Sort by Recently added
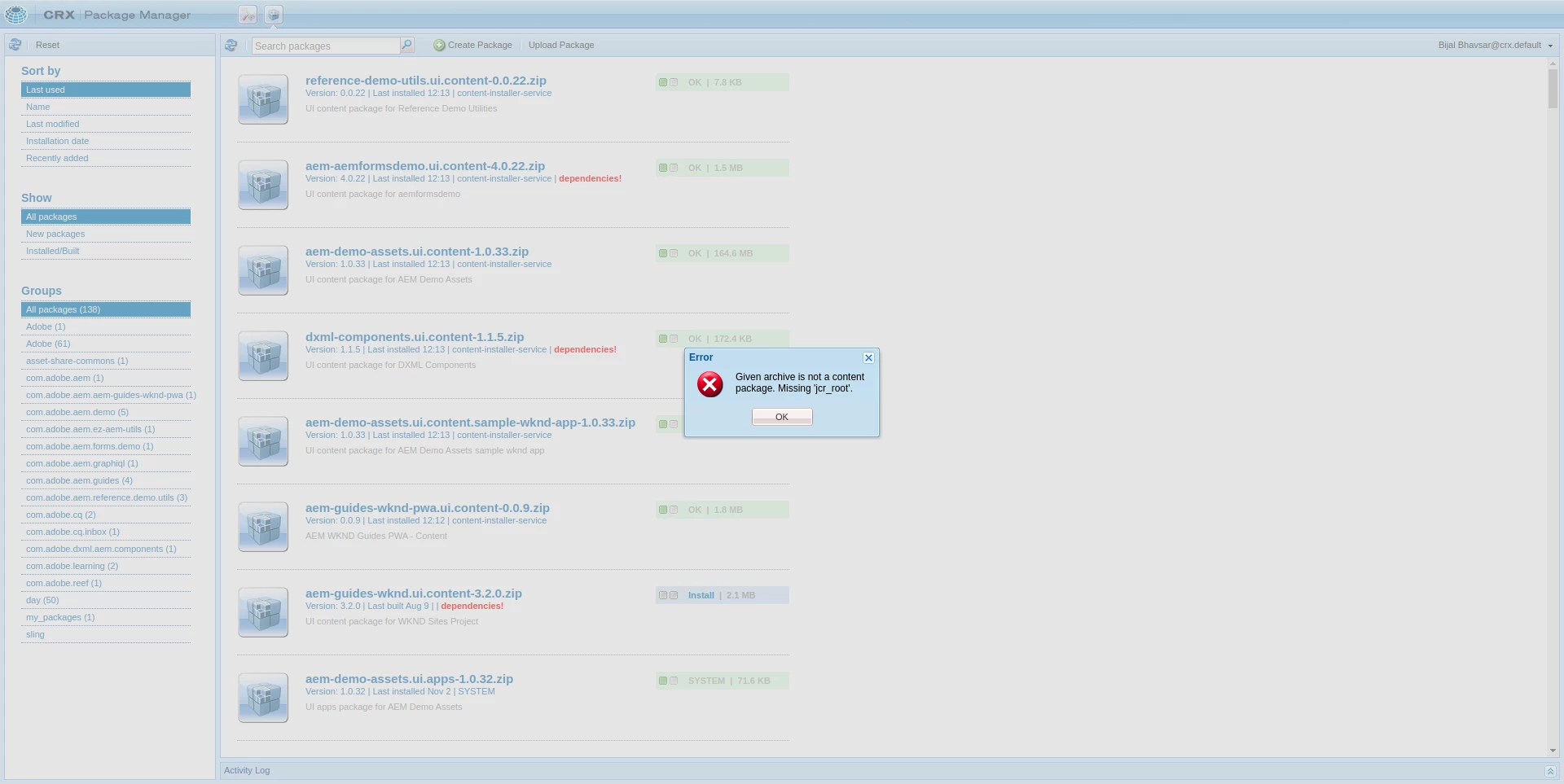1564x784 pixels. coord(106,158)
